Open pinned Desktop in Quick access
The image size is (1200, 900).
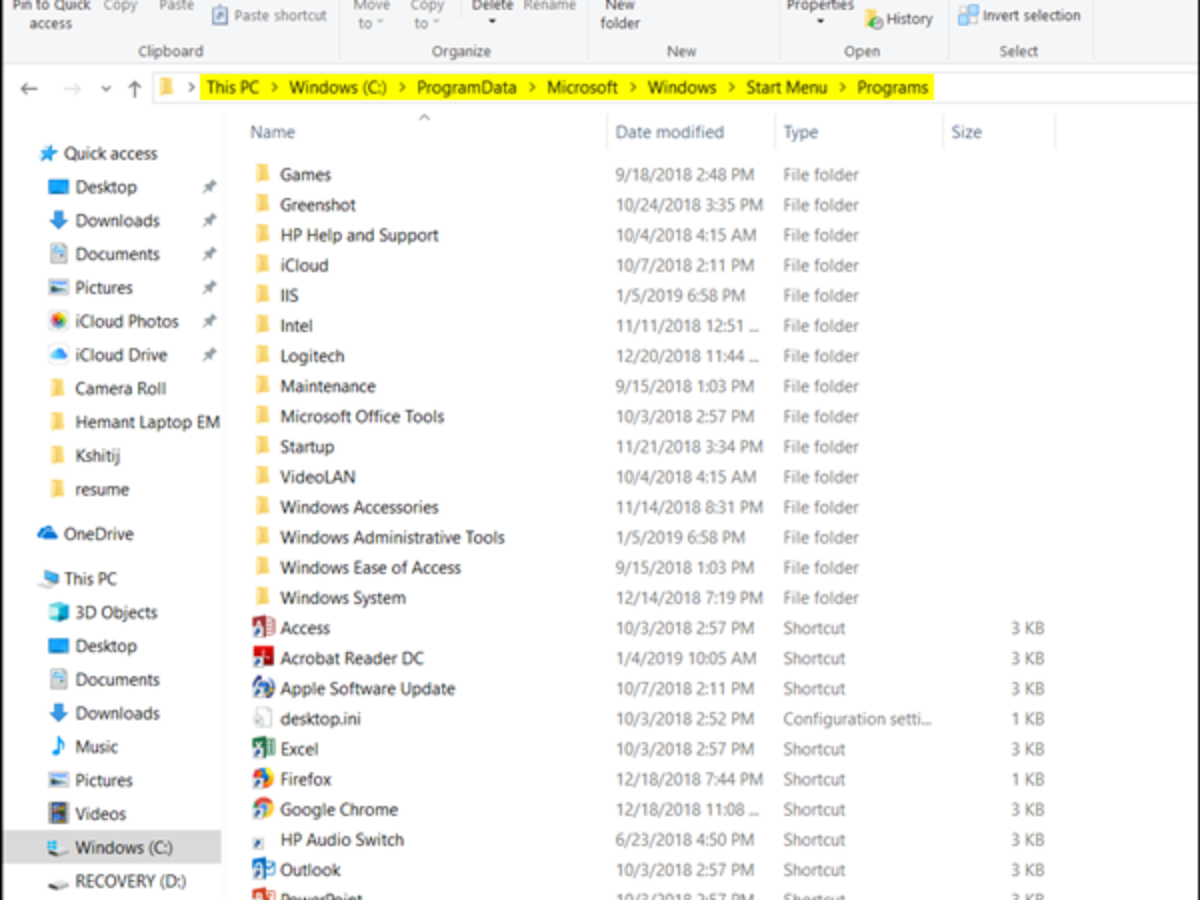(x=93, y=187)
